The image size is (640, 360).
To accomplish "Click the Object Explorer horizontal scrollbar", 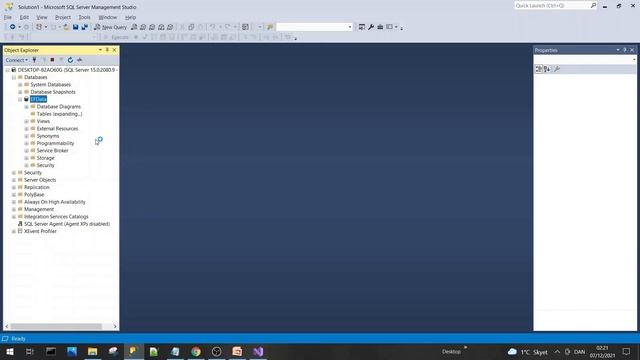I will point(56,327).
